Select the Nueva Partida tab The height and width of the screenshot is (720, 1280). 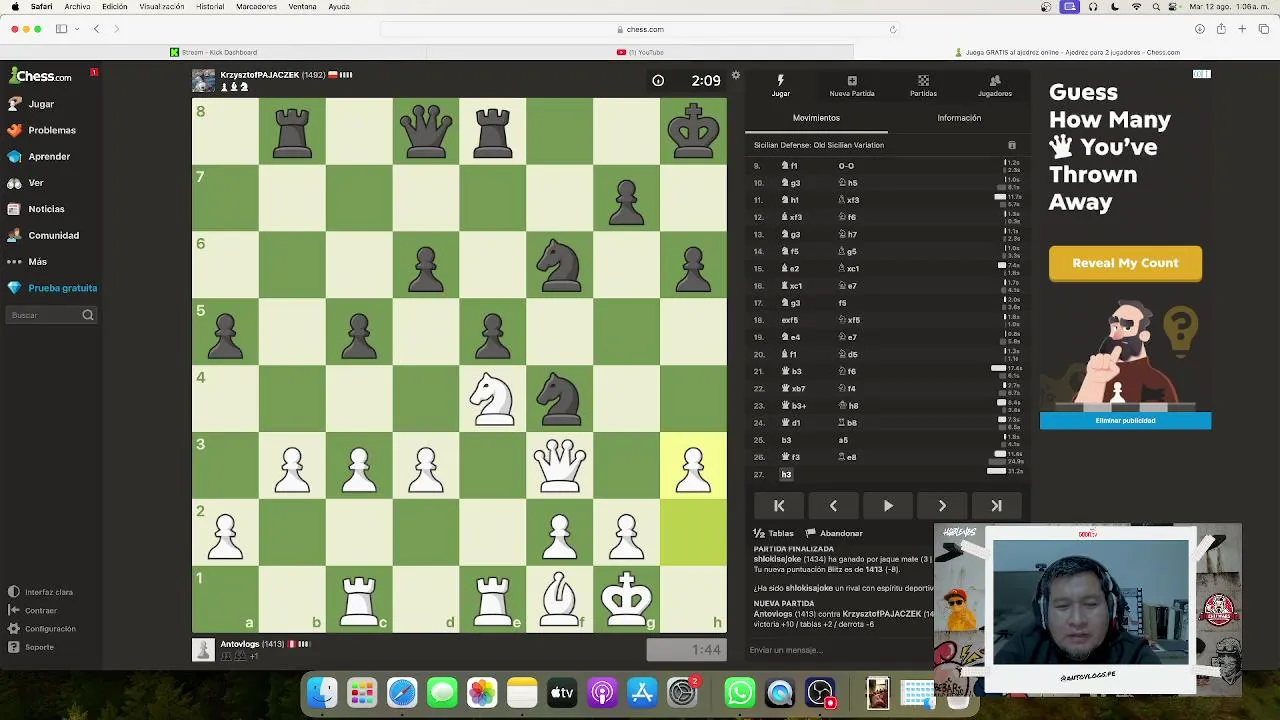click(x=852, y=86)
